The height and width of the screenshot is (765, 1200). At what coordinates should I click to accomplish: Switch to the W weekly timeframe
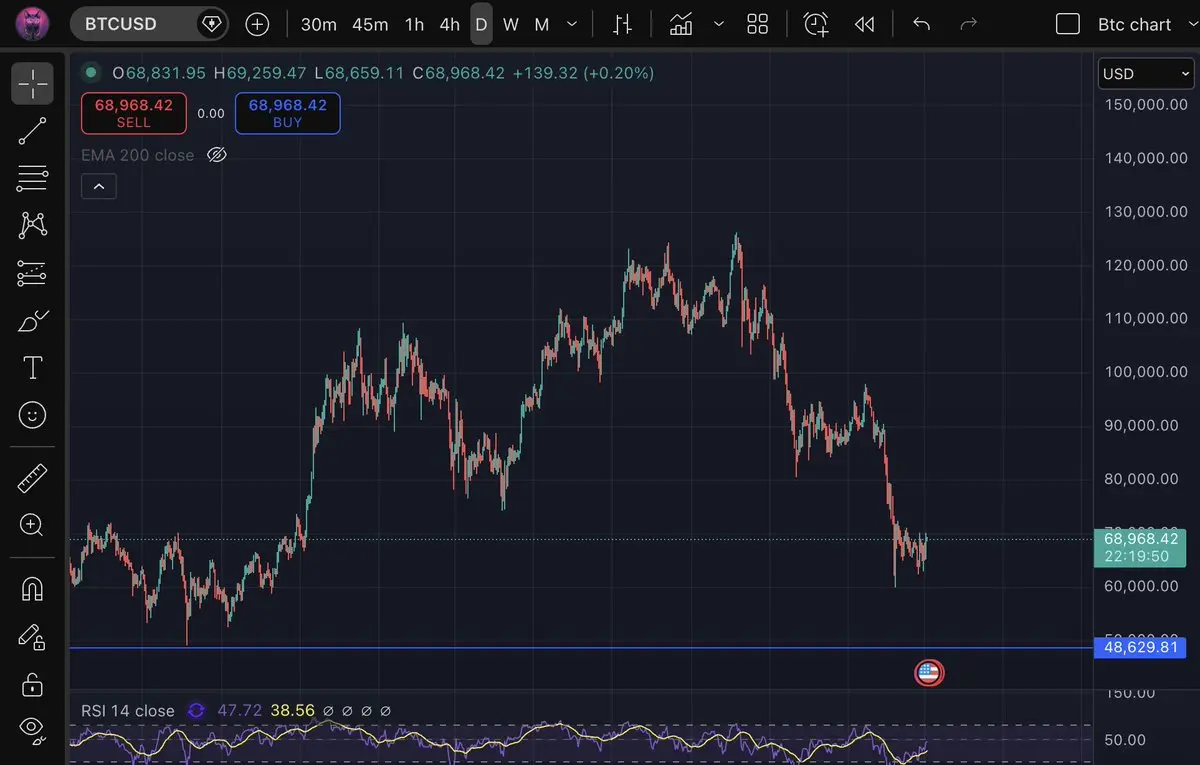[x=511, y=24]
